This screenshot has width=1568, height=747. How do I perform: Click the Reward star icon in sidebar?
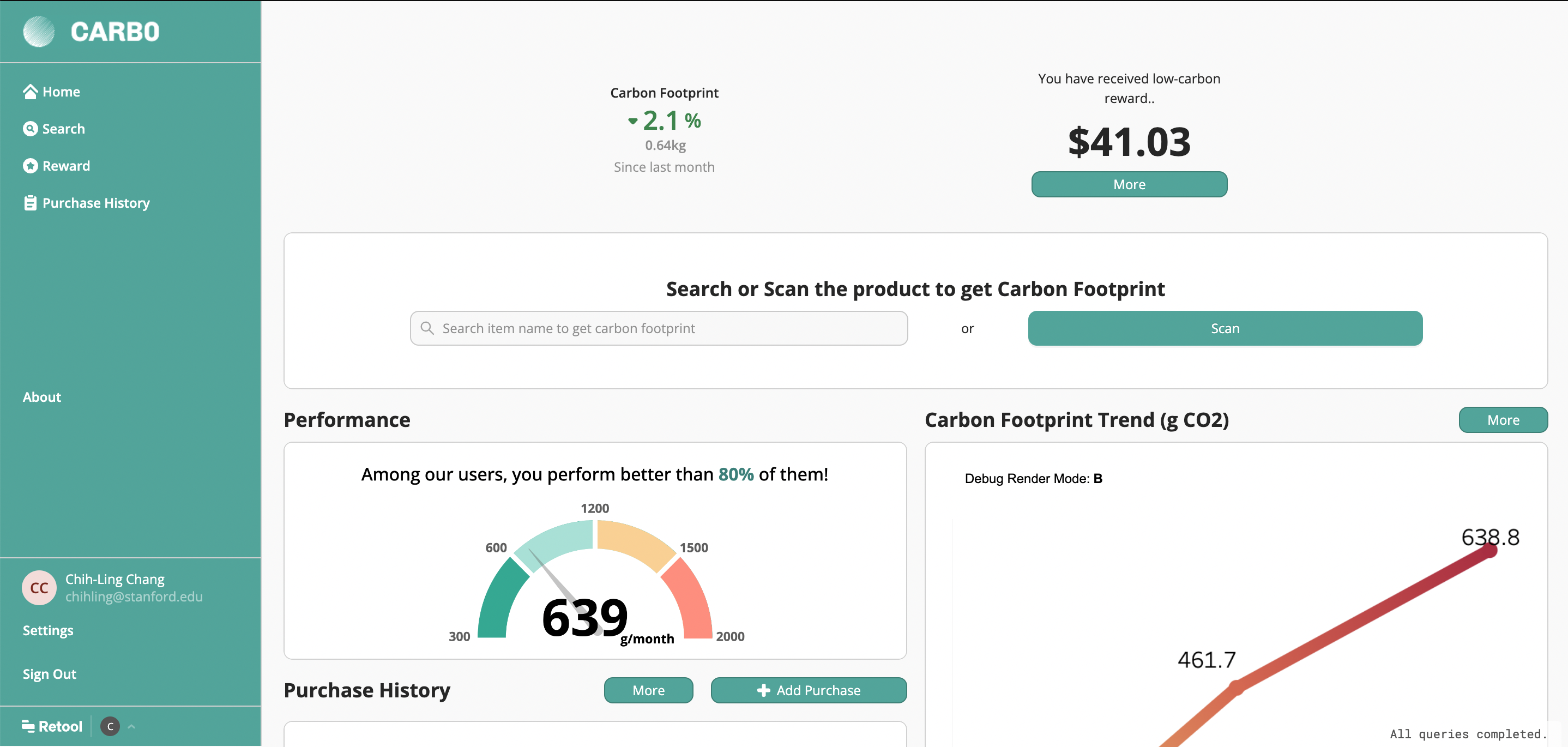[30, 166]
